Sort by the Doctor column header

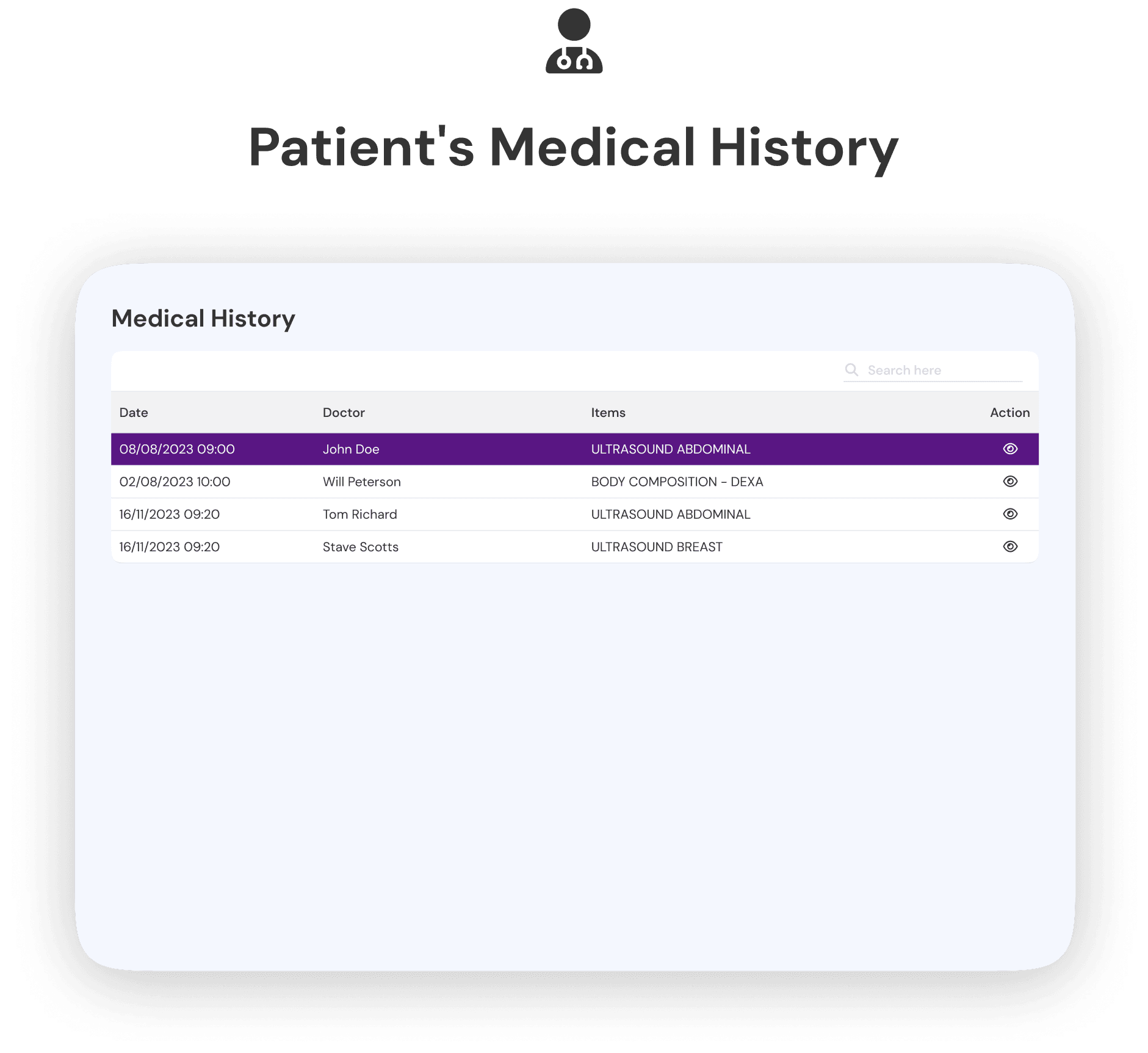pos(344,413)
